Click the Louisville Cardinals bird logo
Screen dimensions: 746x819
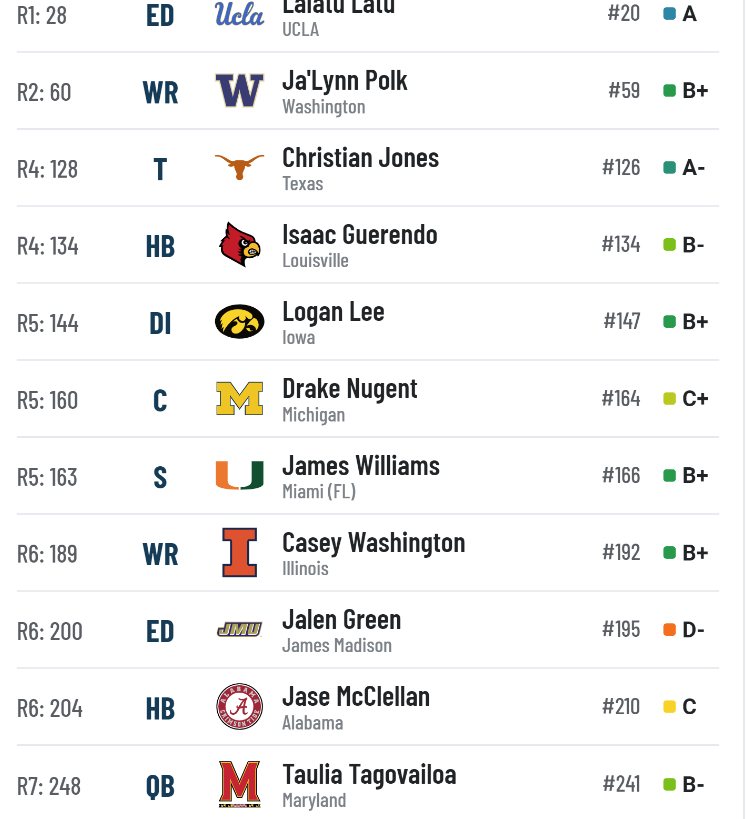coord(239,244)
